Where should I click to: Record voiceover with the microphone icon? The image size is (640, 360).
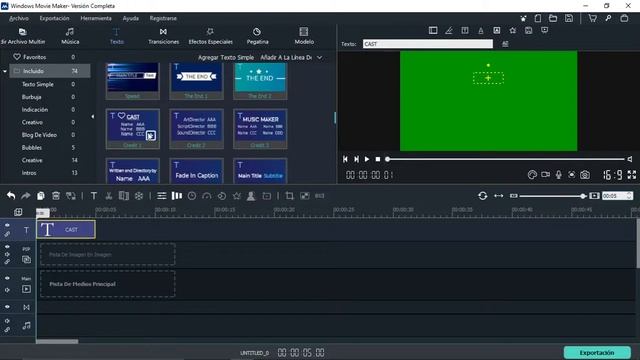tap(559, 175)
